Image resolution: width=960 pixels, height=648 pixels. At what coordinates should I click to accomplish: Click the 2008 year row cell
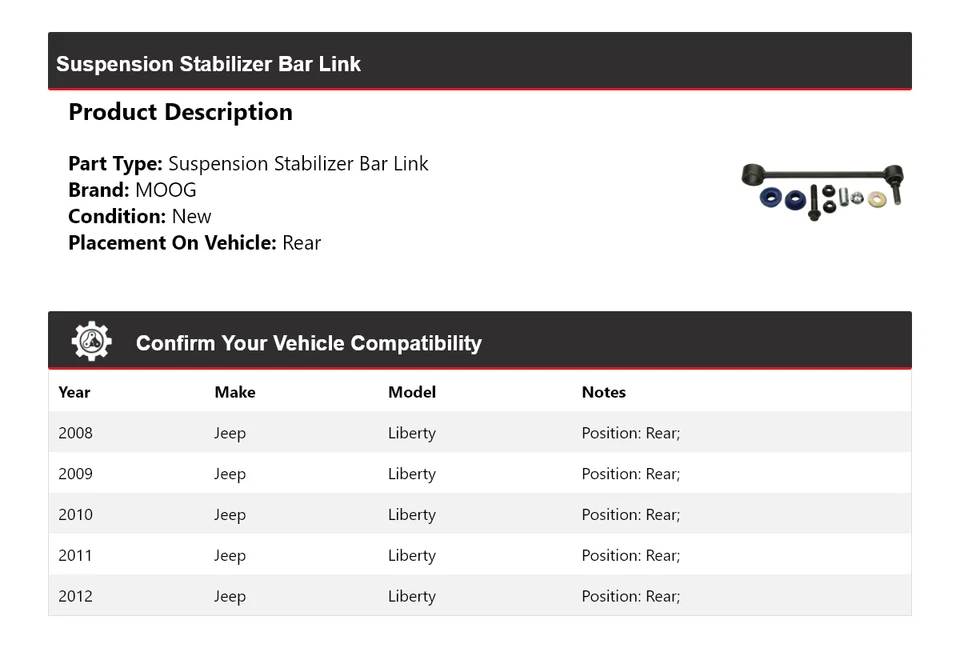point(75,433)
